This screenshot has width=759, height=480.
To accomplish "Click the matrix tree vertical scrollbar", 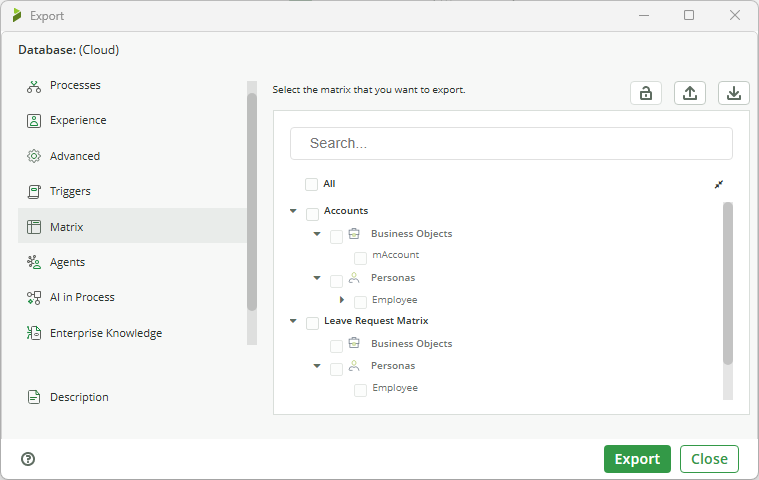I will 728,283.
